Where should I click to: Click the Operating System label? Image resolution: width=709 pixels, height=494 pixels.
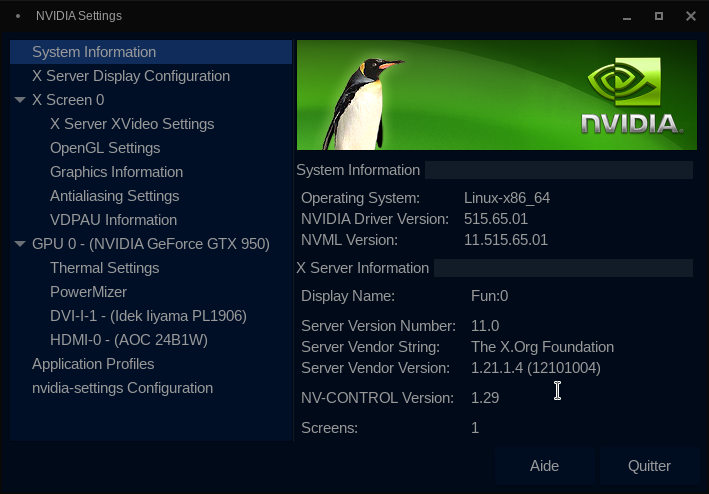pyautogui.click(x=360, y=198)
